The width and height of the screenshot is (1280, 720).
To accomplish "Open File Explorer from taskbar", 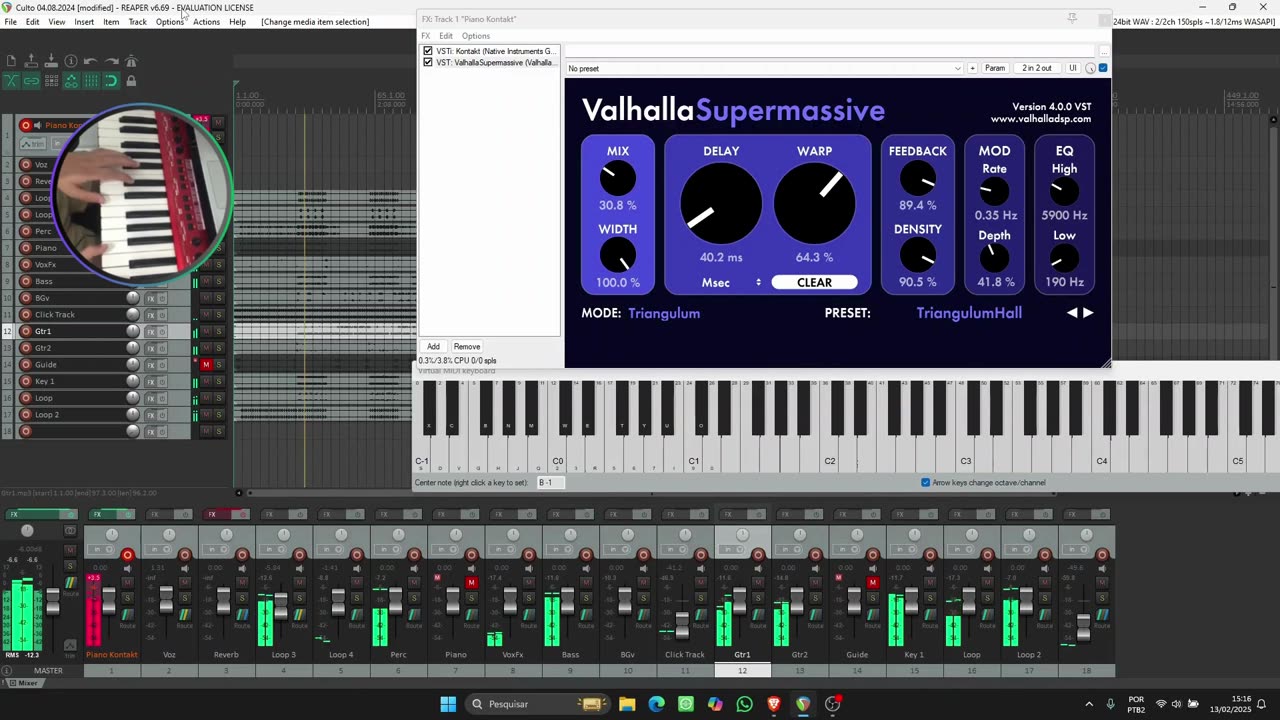I will (627, 704).
